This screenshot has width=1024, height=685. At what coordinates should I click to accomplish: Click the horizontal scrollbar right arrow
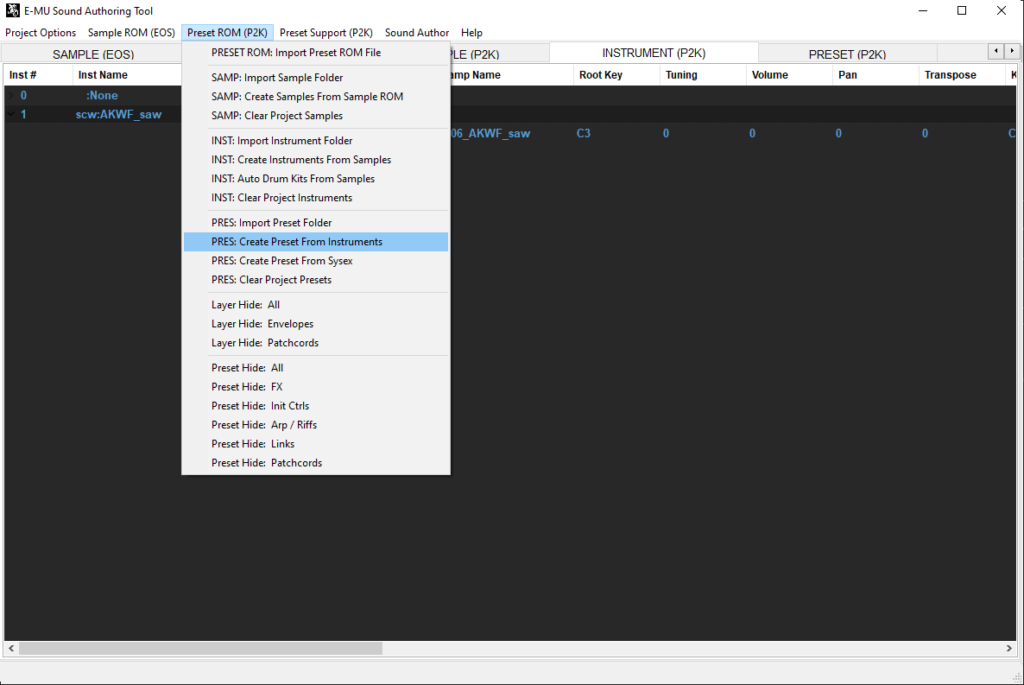coord(1009,648)
